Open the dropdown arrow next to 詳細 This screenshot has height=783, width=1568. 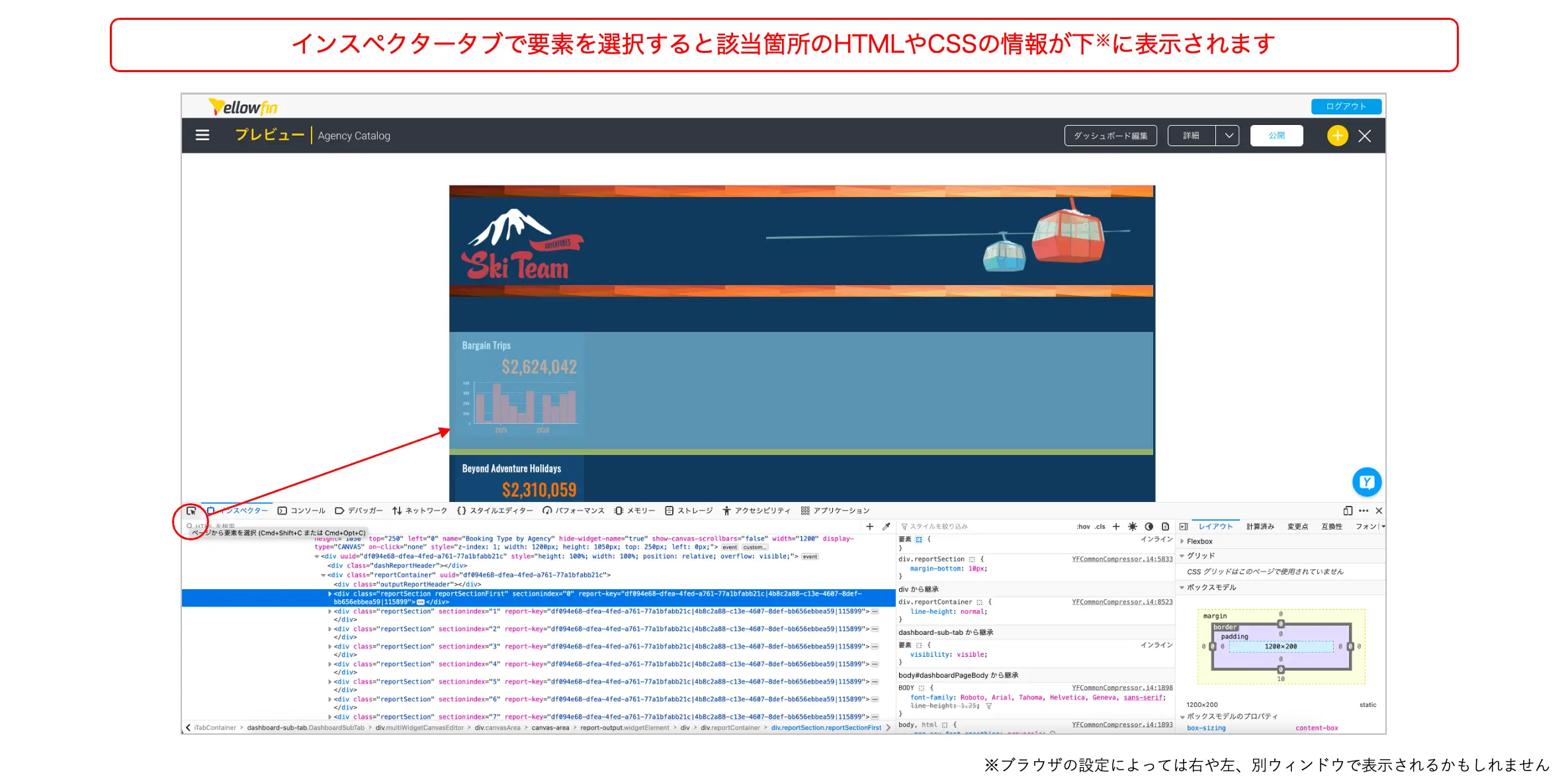coord(1229,136)
